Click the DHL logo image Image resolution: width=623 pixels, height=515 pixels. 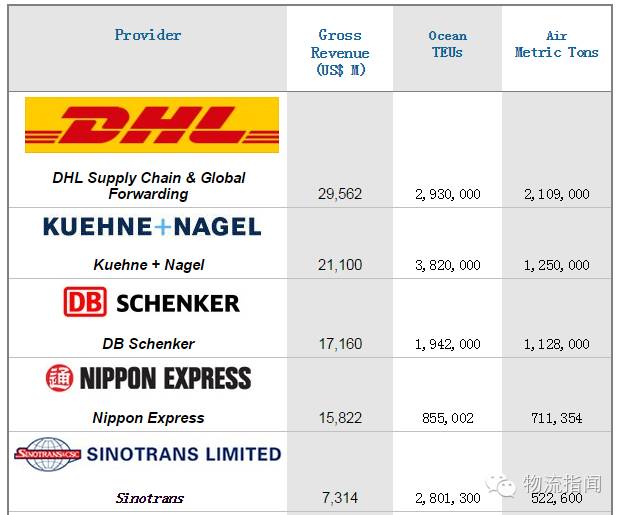[x=152, y=125]
